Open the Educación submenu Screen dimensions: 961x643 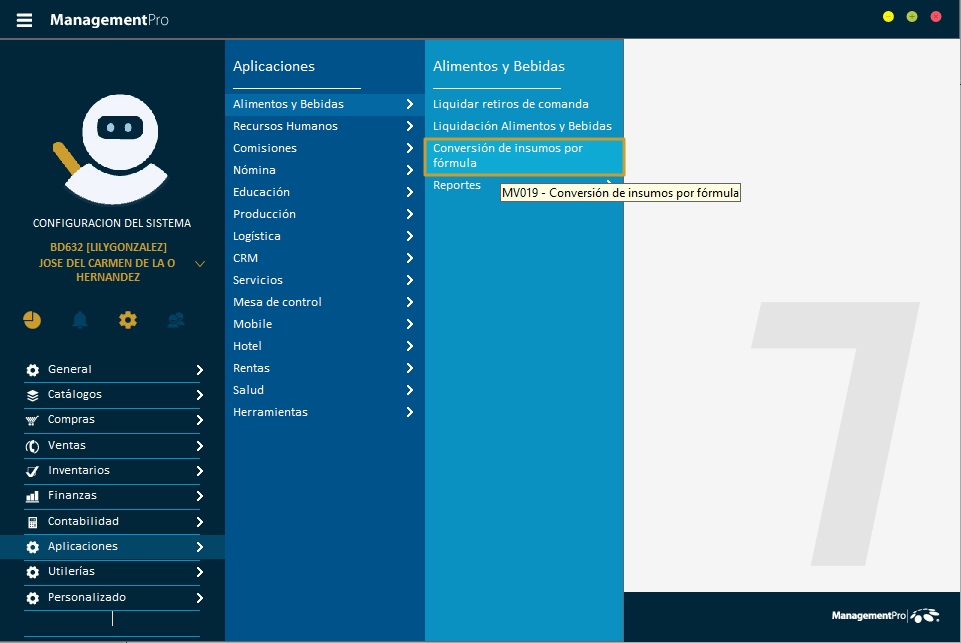325,192
